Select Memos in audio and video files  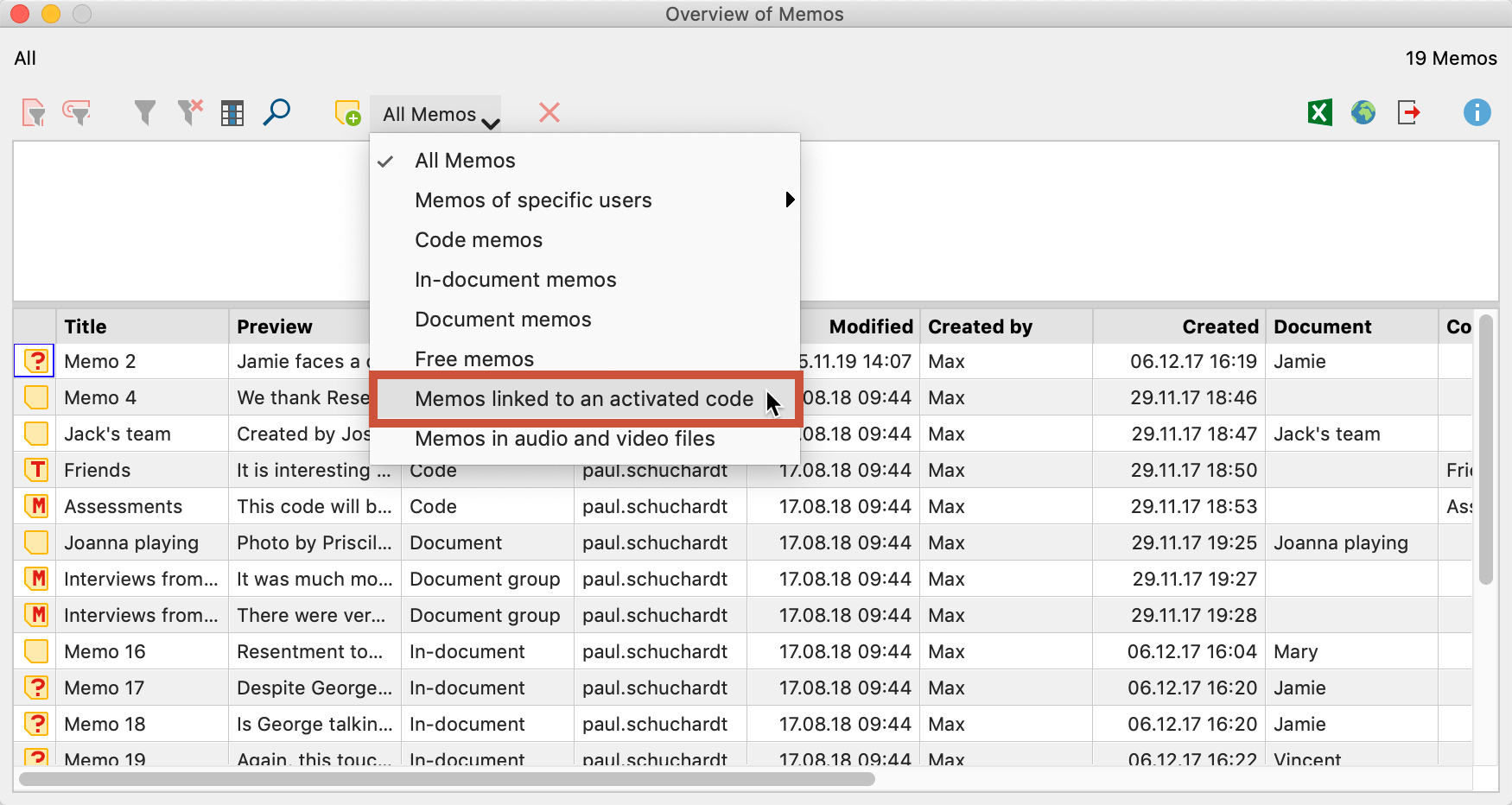point(585,439)
